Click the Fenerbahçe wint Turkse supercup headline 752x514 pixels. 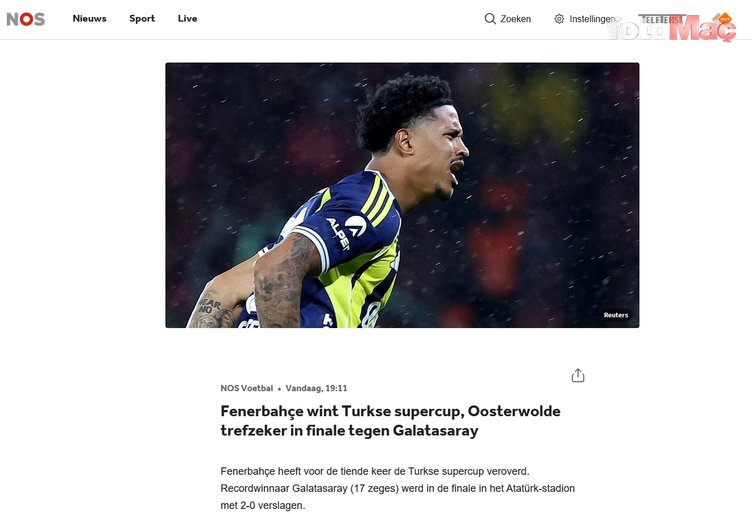[390, 421]
